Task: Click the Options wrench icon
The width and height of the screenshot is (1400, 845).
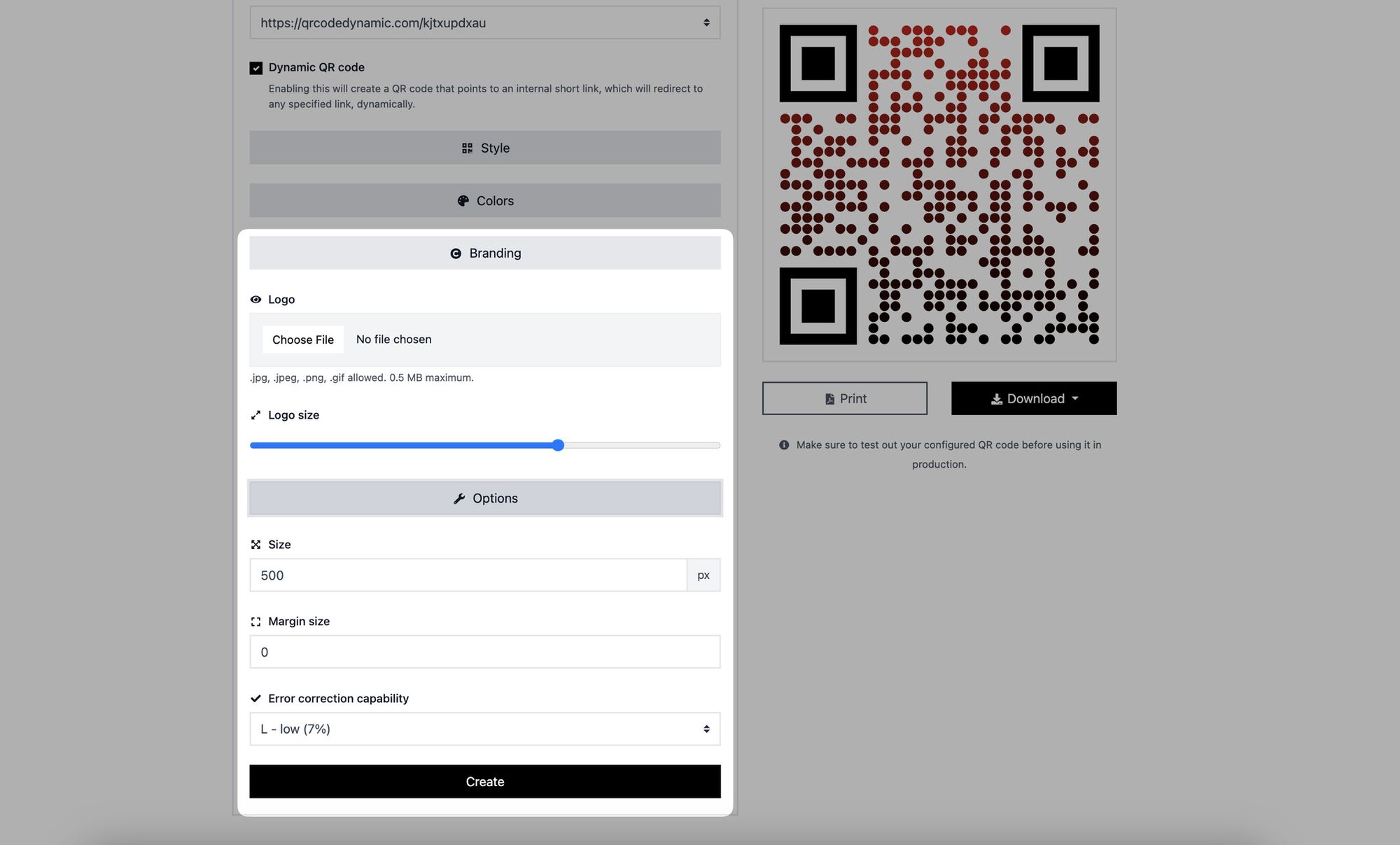Action: point(459,498)
